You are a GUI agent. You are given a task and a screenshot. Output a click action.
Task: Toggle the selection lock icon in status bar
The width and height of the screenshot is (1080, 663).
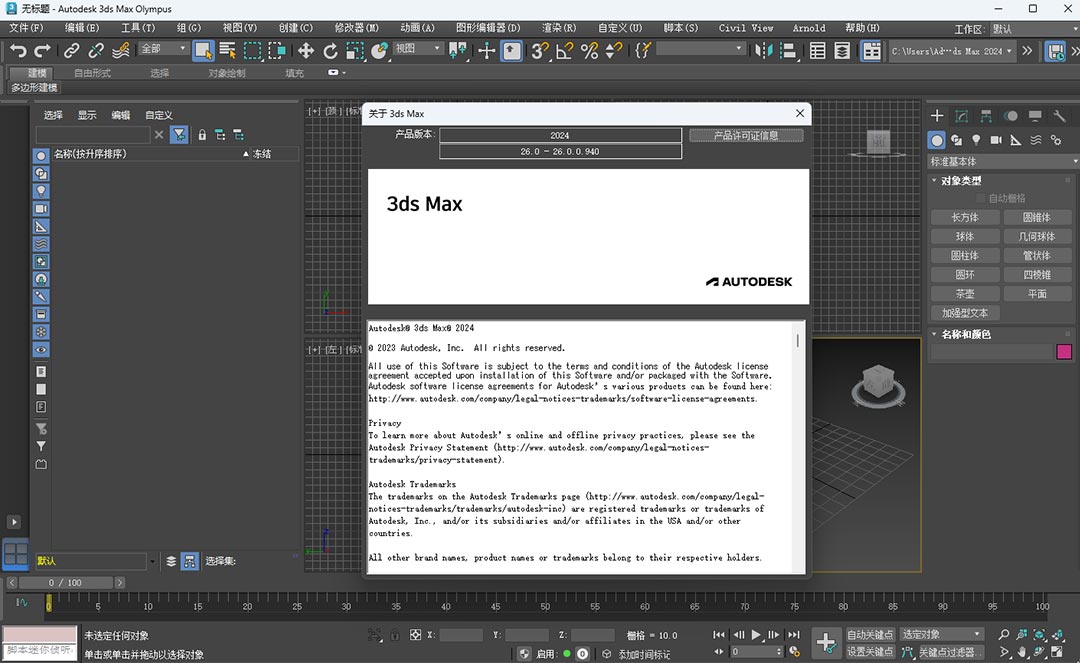pos(394,635)
